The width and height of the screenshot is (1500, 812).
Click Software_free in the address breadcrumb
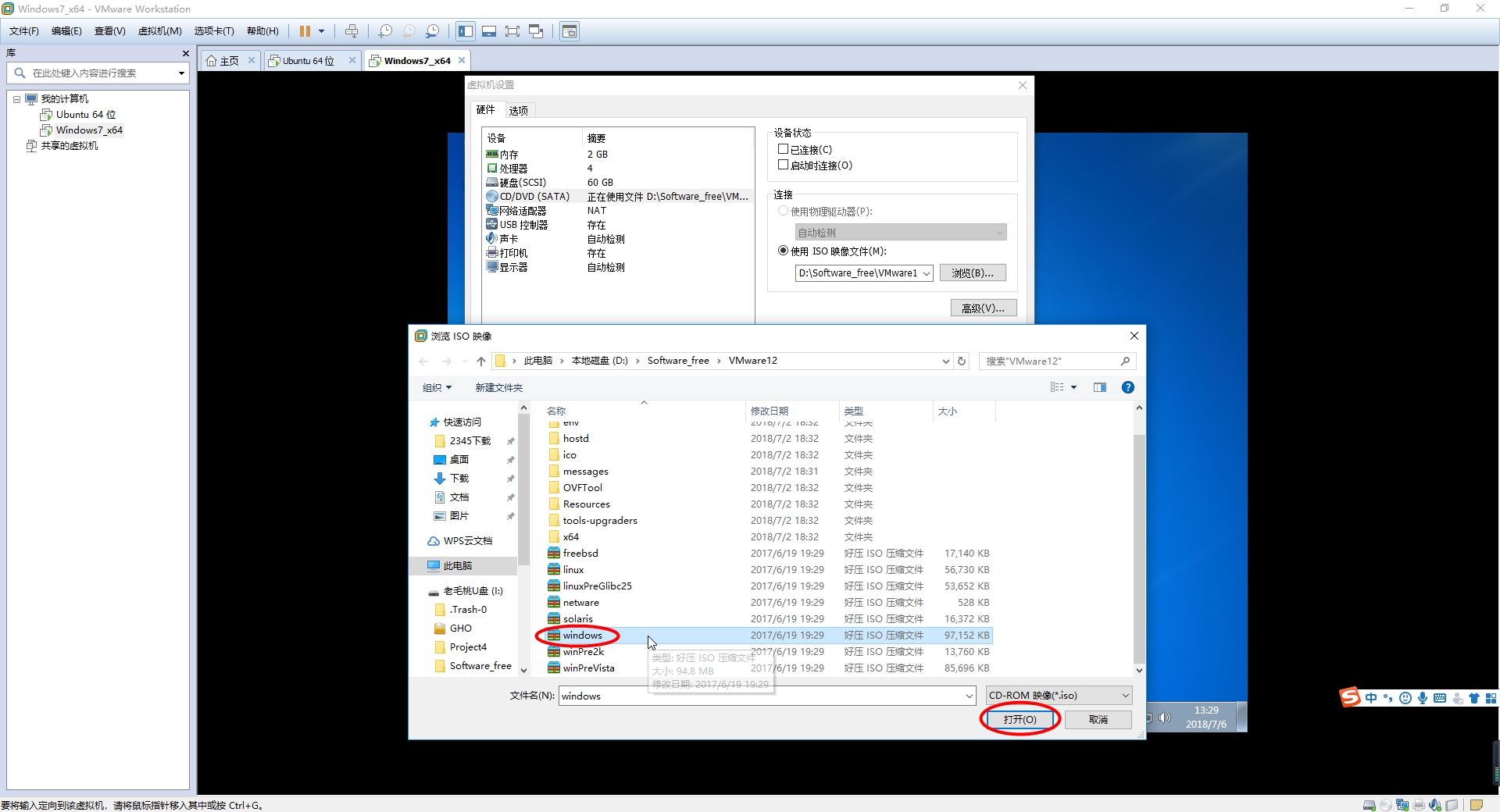pos(678,361)
